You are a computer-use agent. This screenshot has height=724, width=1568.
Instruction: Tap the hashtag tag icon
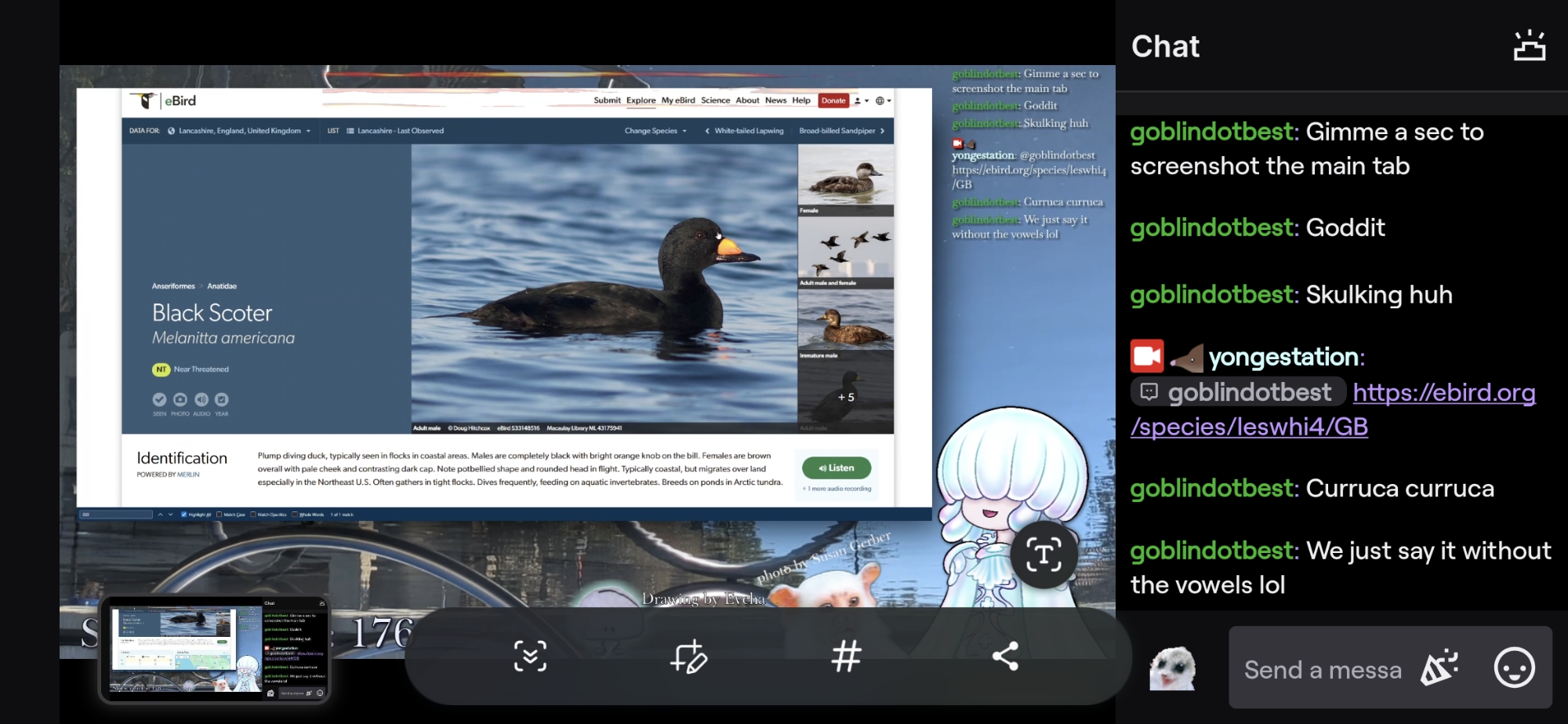[847, 657]
